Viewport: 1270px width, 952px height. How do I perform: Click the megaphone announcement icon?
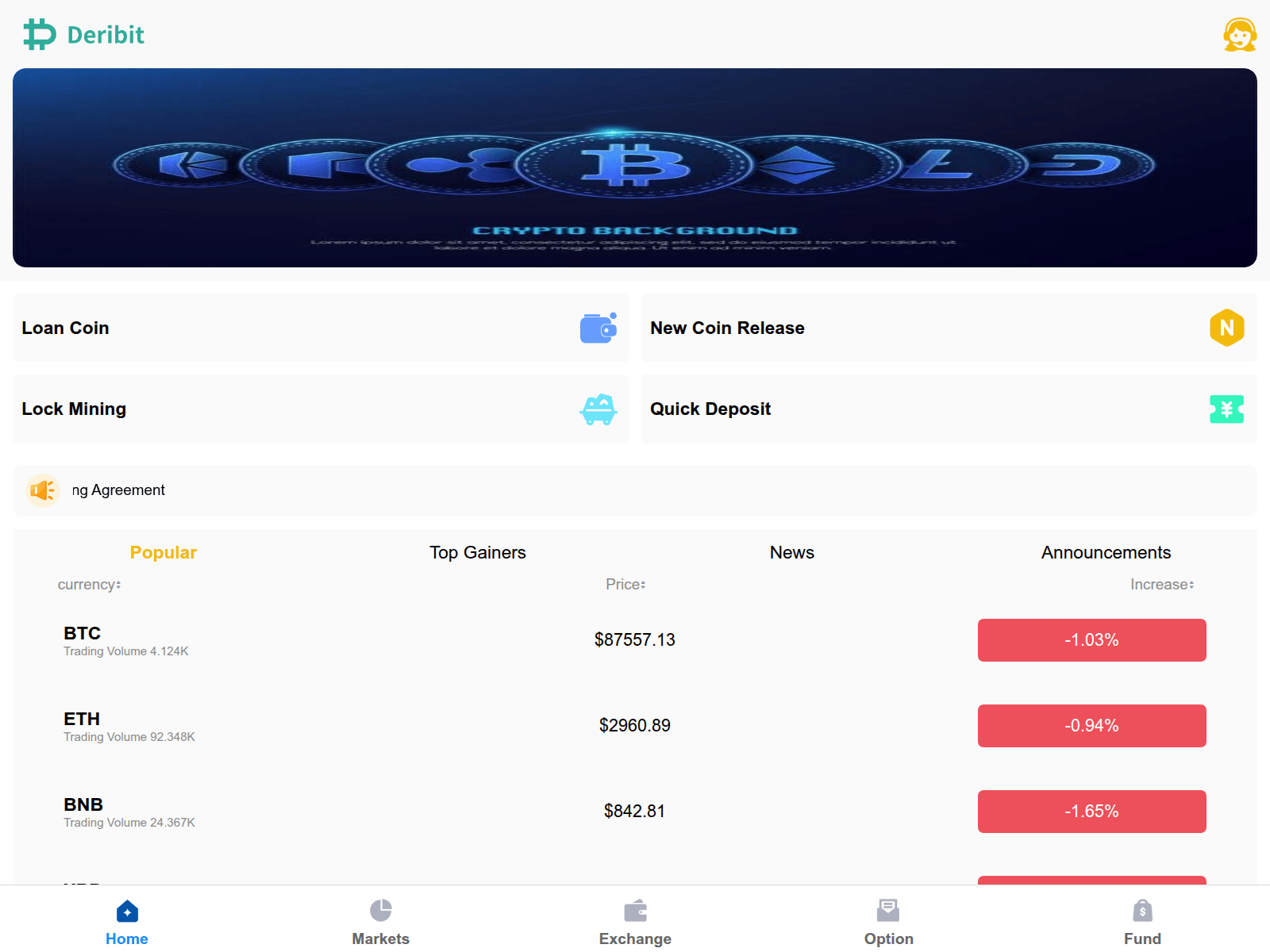43,490
